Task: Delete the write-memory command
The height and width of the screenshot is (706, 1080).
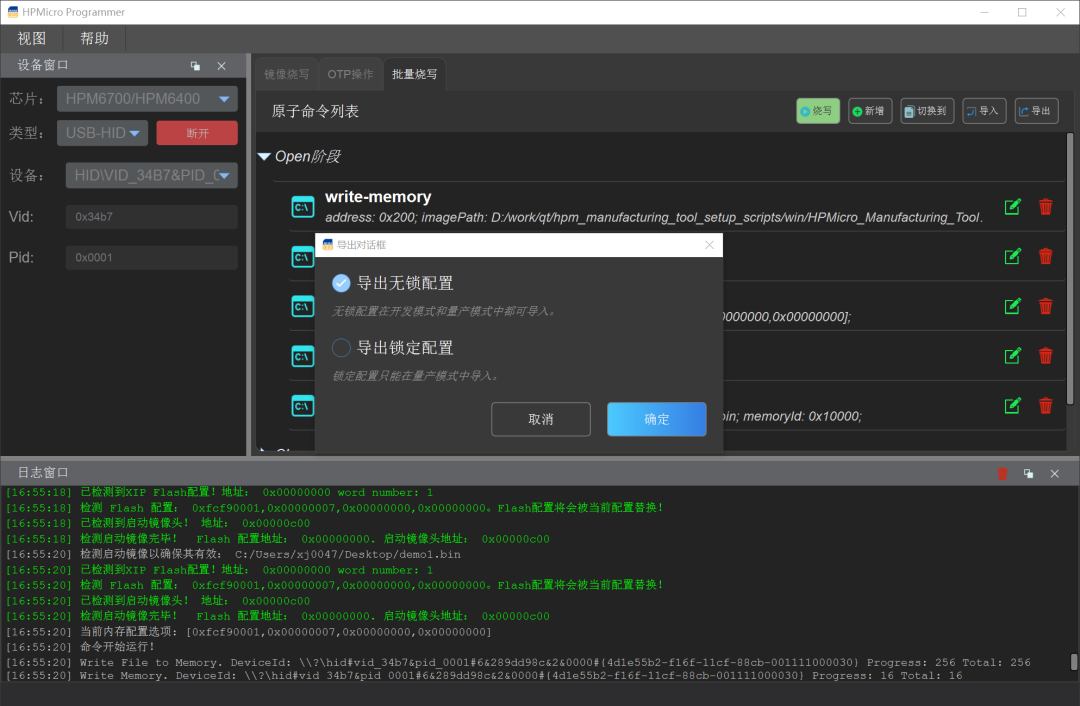Action: click(x=1046, y=207)
